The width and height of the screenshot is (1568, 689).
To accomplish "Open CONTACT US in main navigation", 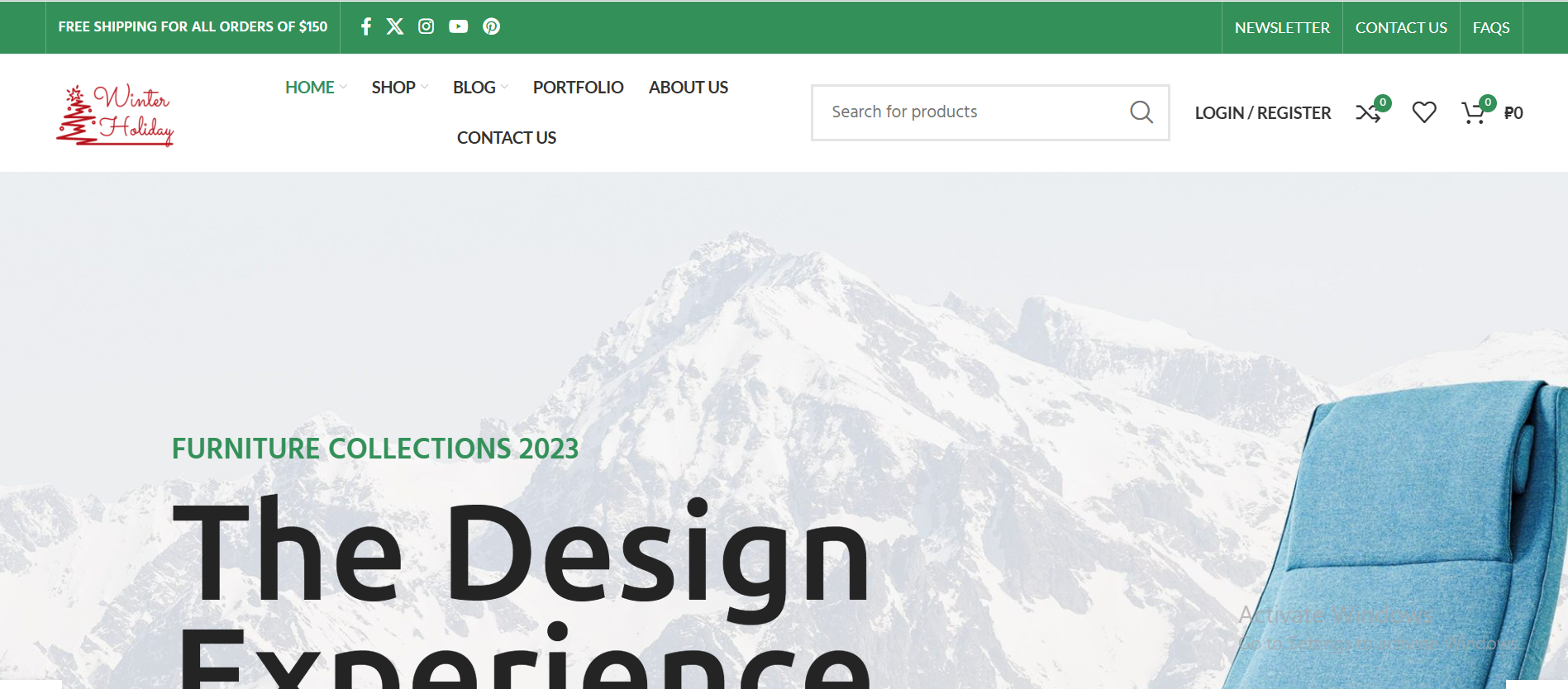I will tap(507, 137).
